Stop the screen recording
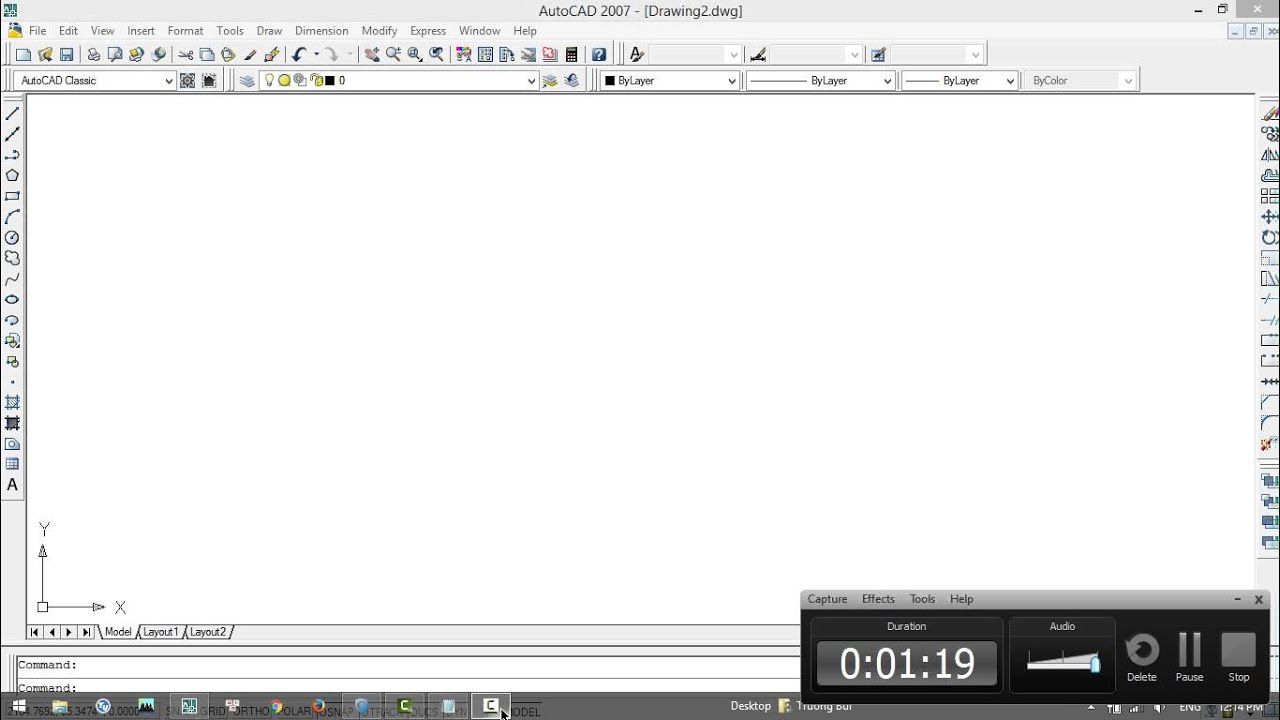The width and height of the screenshot is (1280, 720). (1239, 658)
